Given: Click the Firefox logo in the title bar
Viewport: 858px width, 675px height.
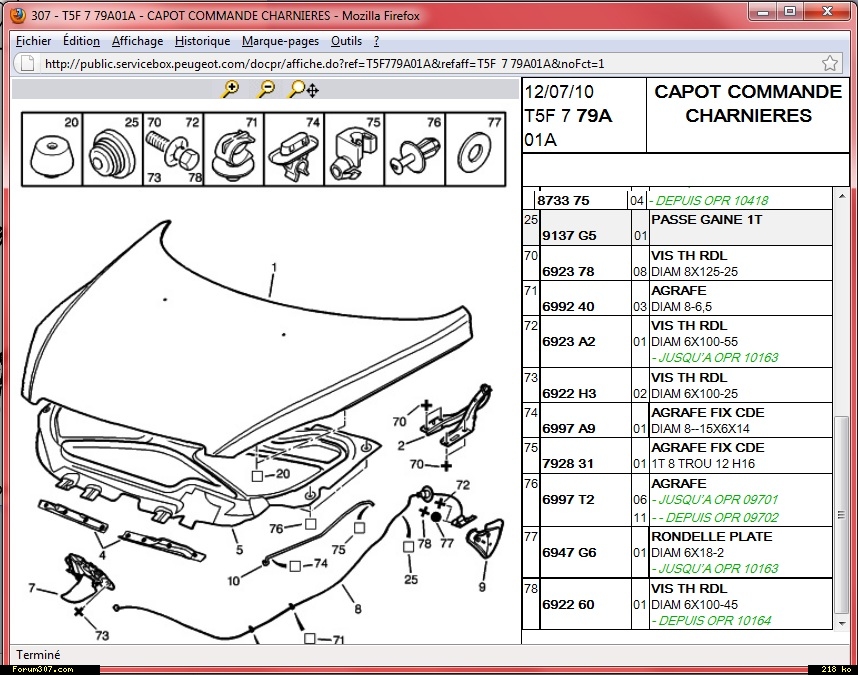Looking at the screenshot, I should (18, 15).
